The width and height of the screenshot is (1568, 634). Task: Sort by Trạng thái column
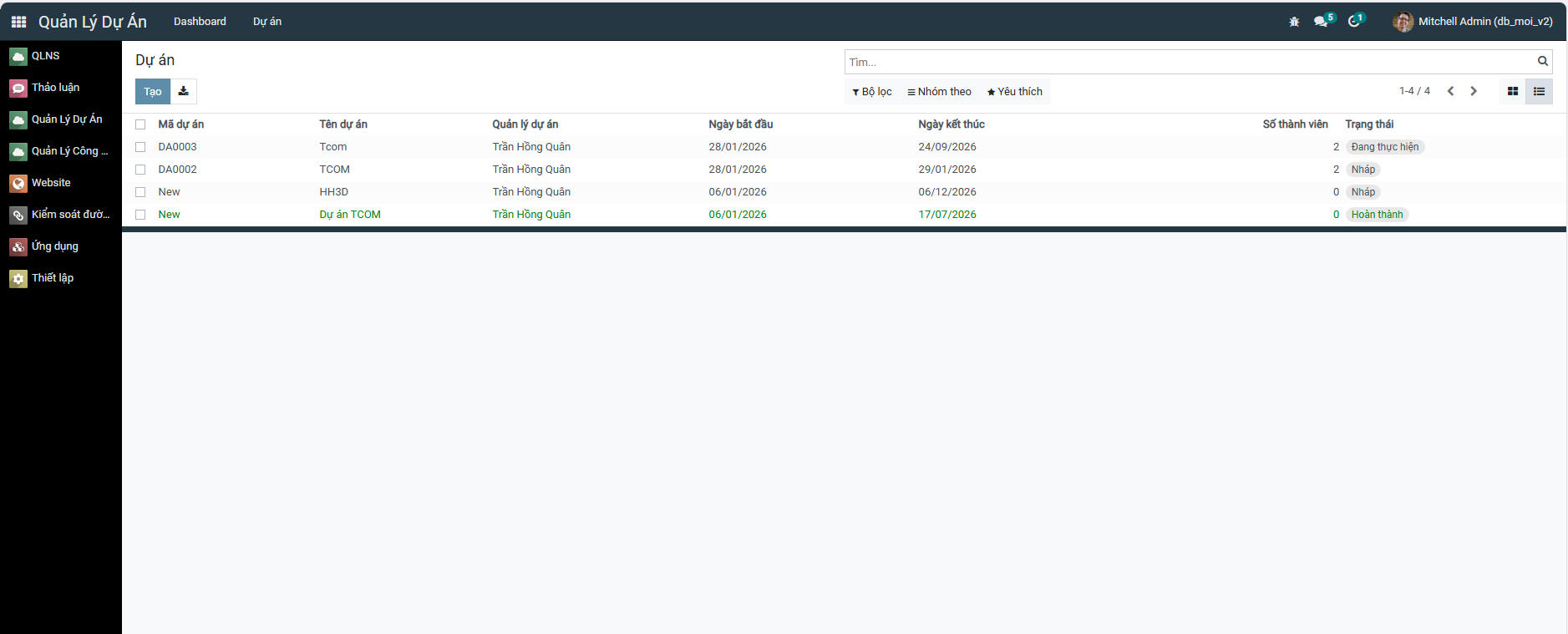click(x=1369, y=124)
